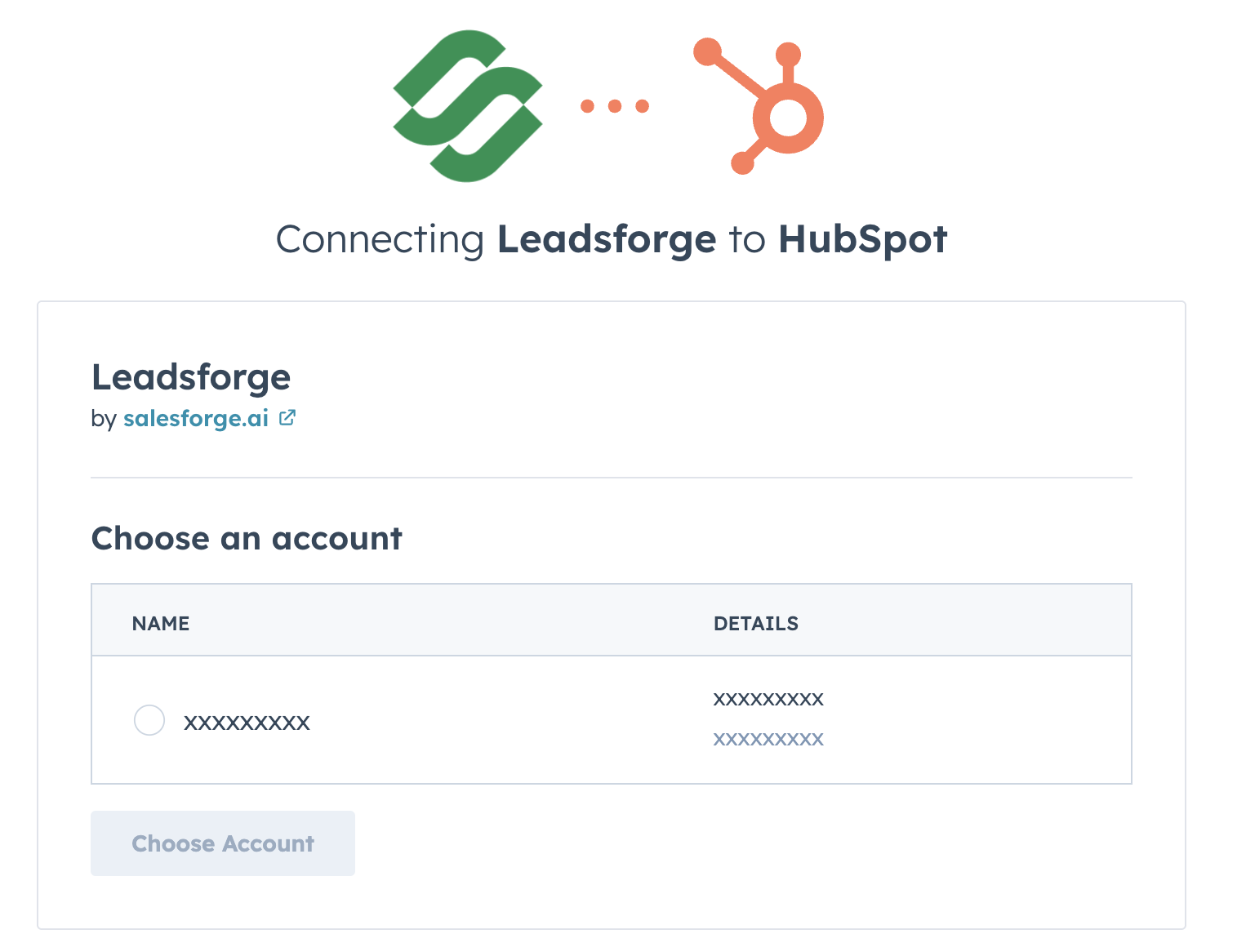The width and height of the screenshot is (1246, 952).
Task: Click the green Leadsforge logo
Action: point(468,106)
